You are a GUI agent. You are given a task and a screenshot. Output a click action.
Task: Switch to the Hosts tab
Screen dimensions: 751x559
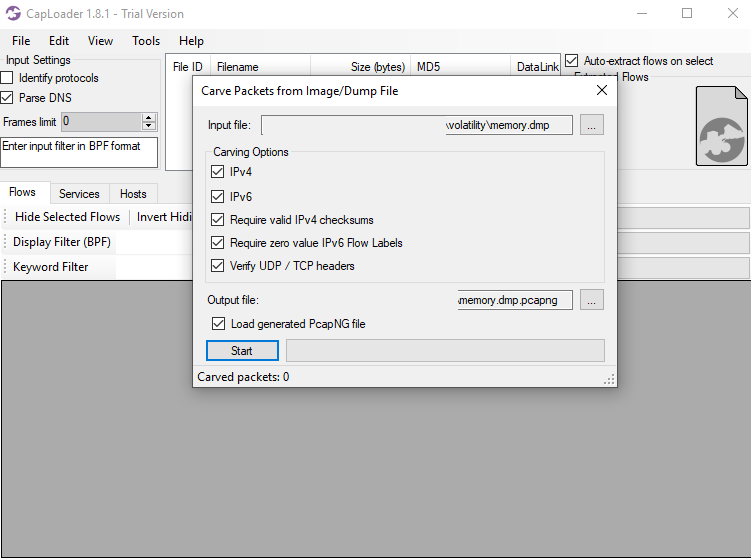tap(133, 194)
